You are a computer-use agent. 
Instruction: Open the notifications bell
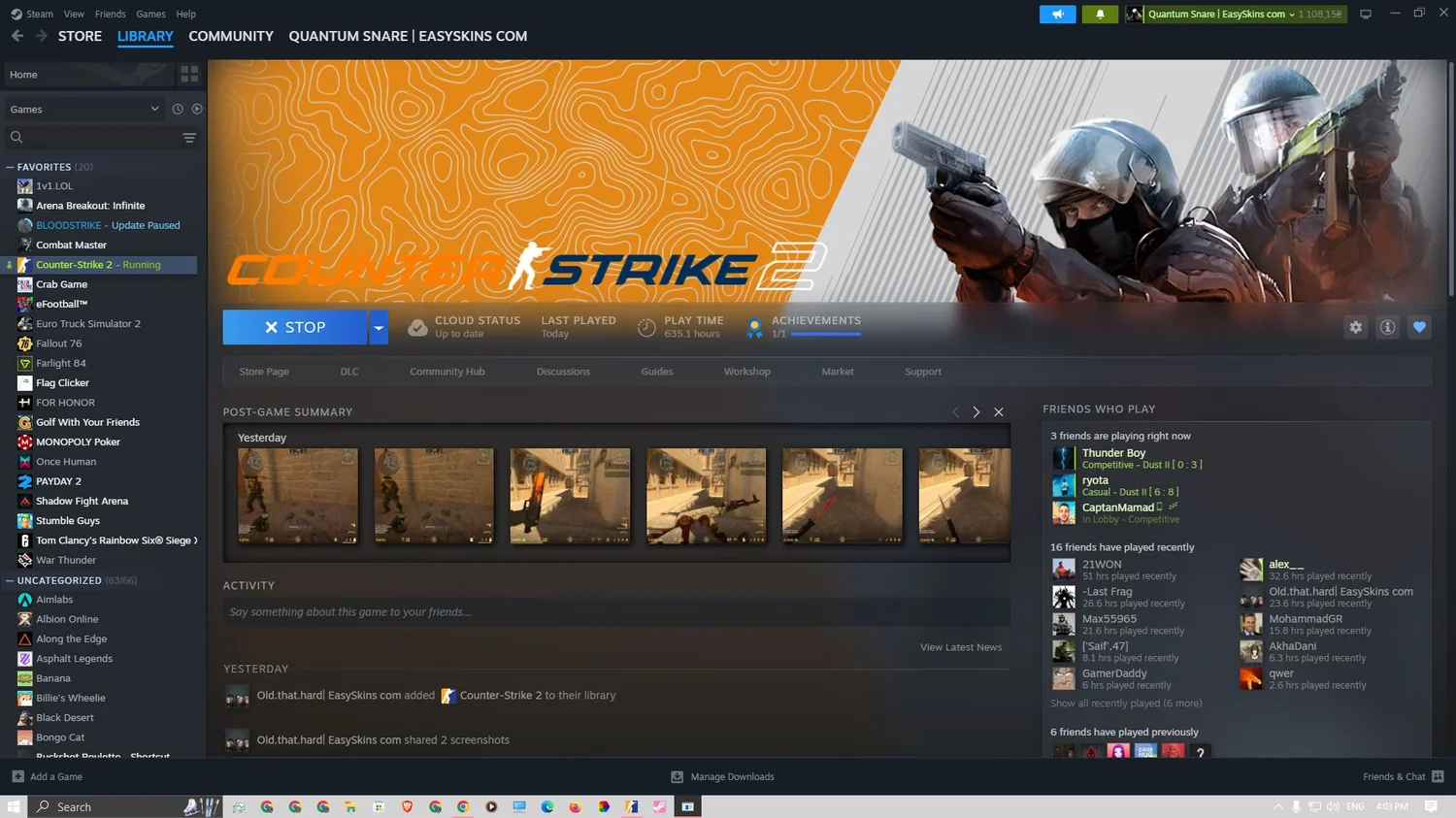click(x=1100, y=15)
